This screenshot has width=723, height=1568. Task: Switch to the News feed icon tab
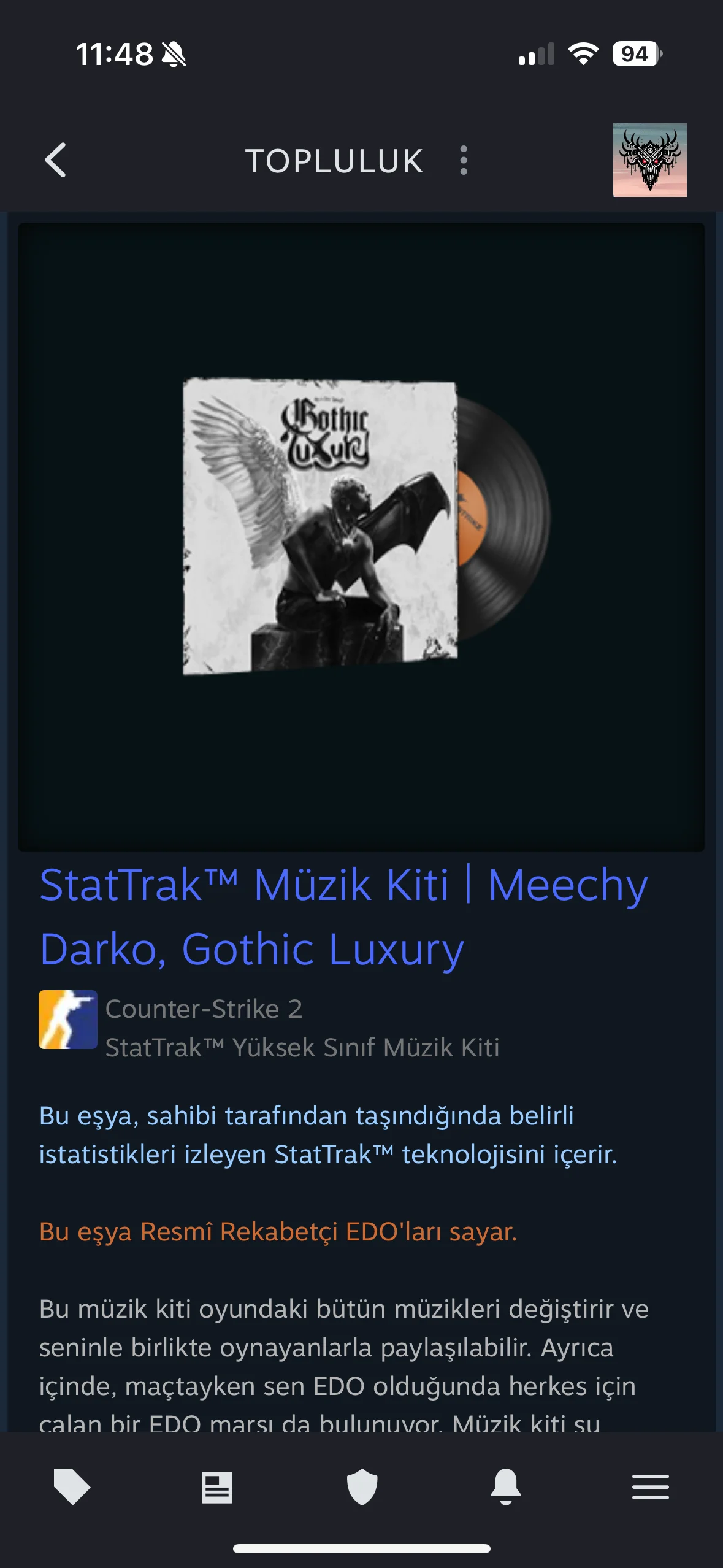(x=217, y=1487)
